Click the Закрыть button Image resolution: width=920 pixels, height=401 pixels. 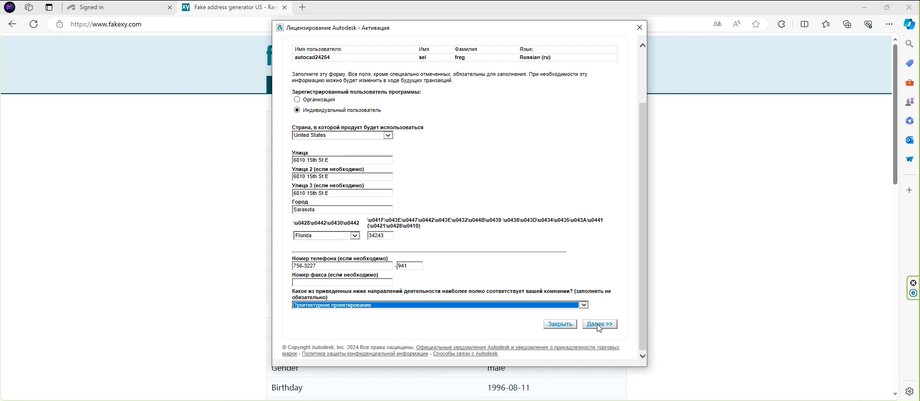(560, 324)
